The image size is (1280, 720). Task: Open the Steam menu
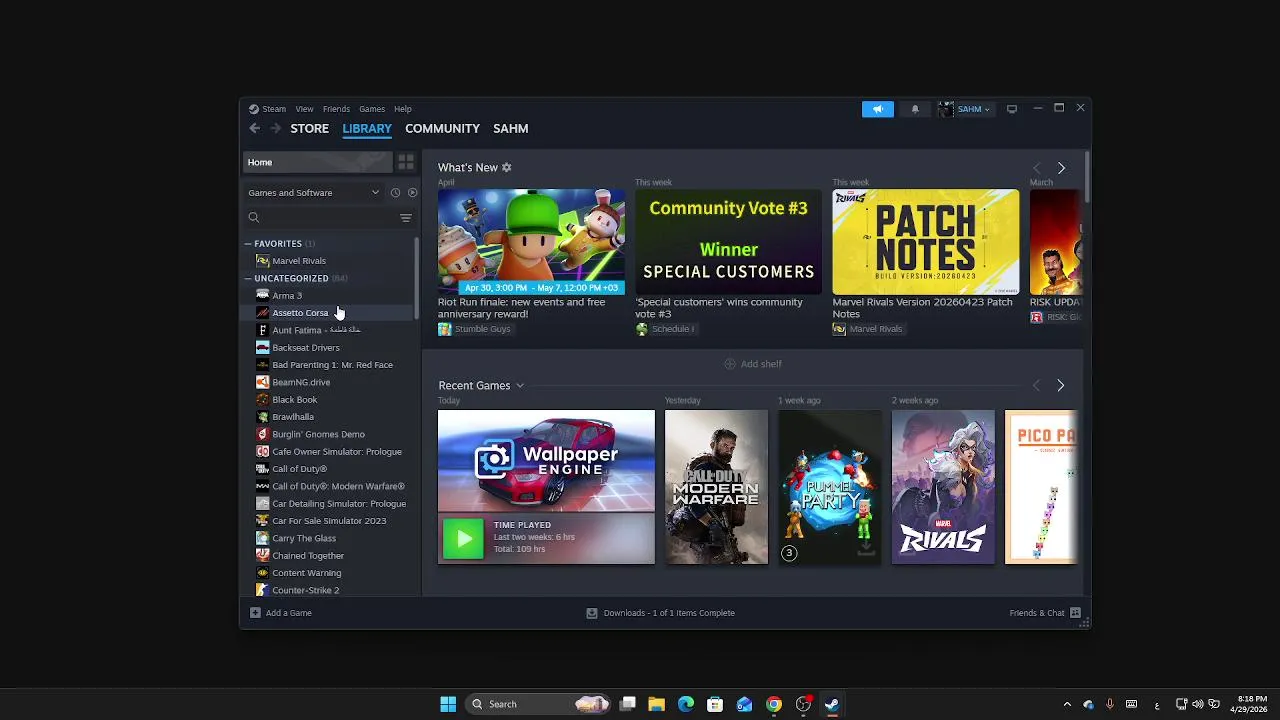click(x=274, y=109)
